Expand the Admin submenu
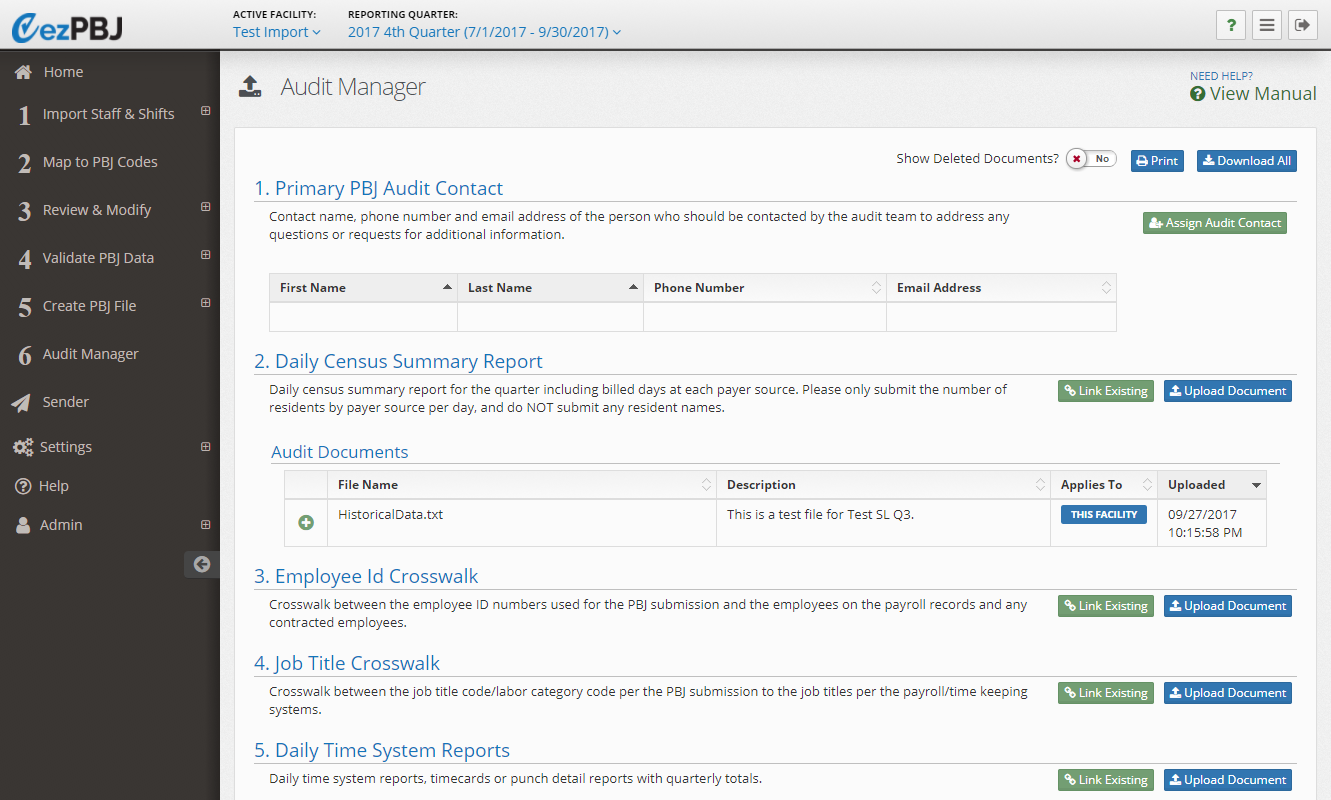 coord(205,524)
